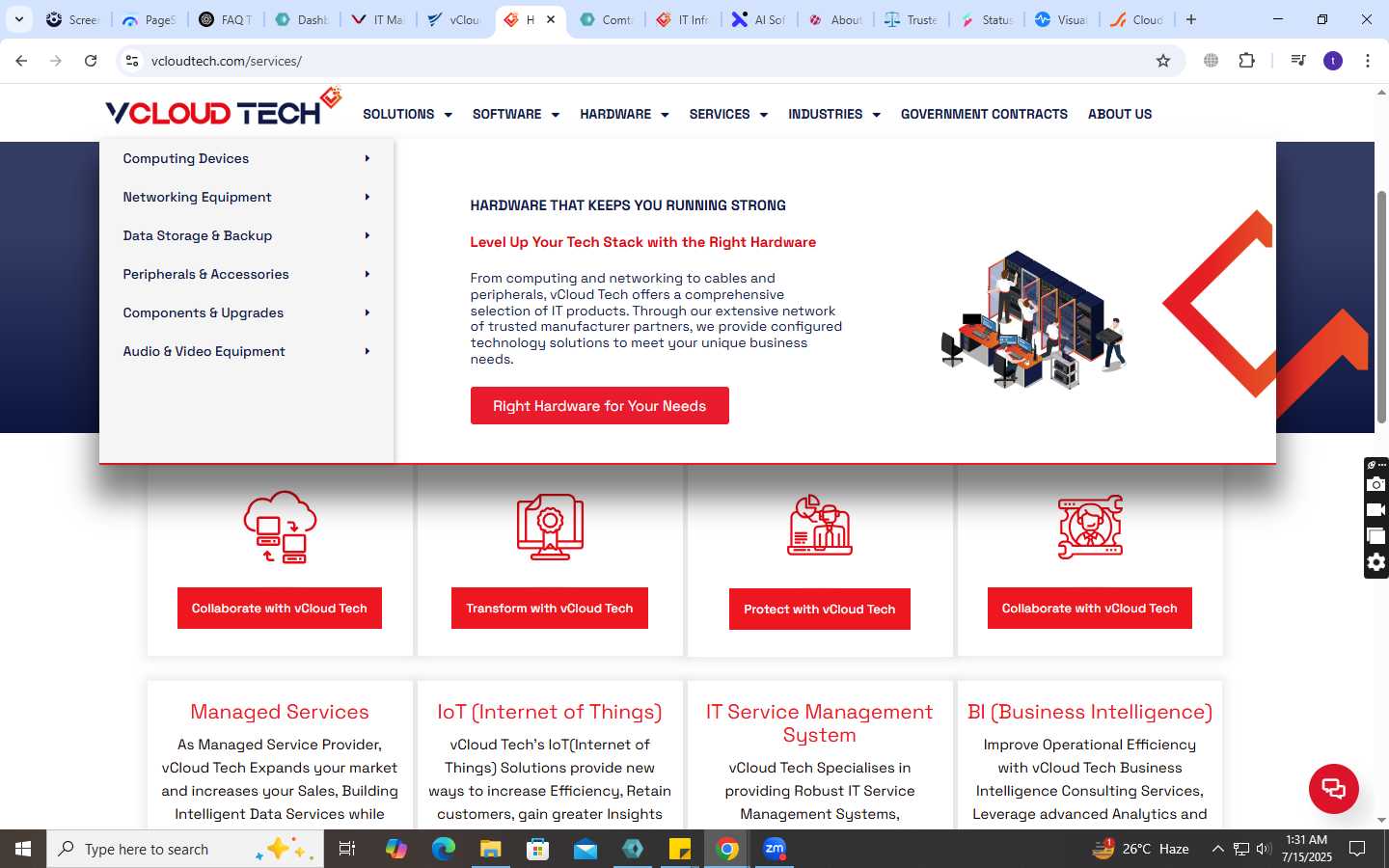Open a new browser tab

click(x=1191, y=19)
